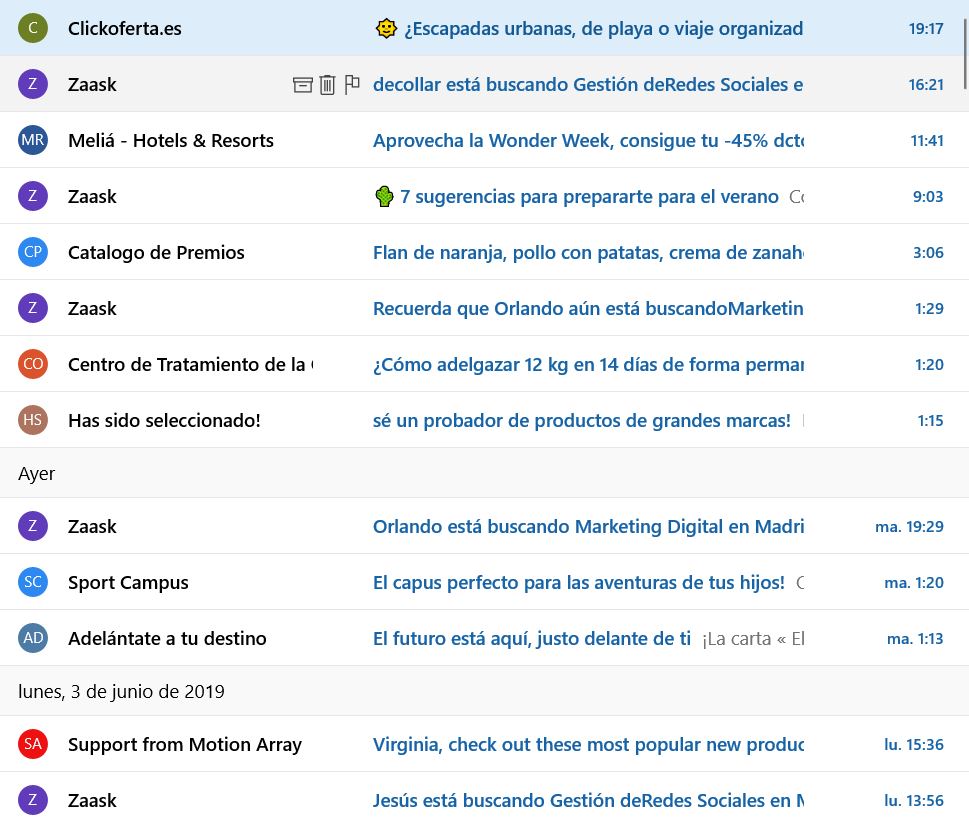Click the Zaask avatar on the 9:03 email
The width and height of the screenshot is (969, 826).
[x=33, y=196]
